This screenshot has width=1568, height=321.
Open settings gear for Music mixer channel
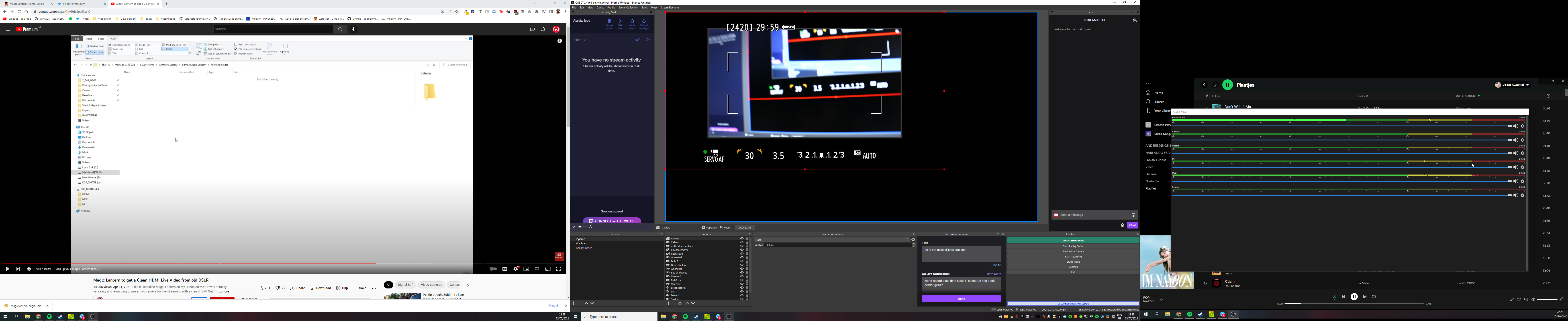pyautogui.click(x=1522, y=181)
